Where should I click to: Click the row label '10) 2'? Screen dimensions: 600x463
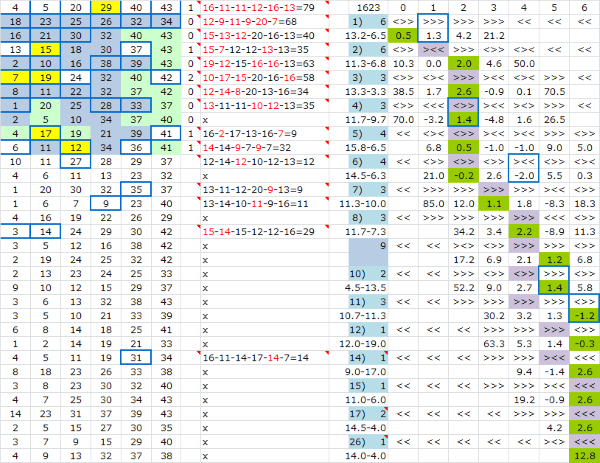click(x=368, y=274)
